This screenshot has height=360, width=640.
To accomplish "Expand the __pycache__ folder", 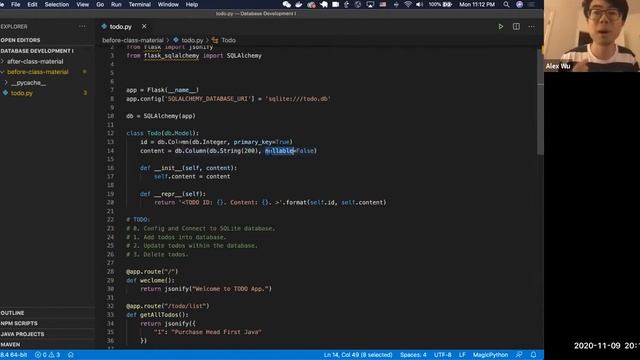I will (x=29, y=82).
